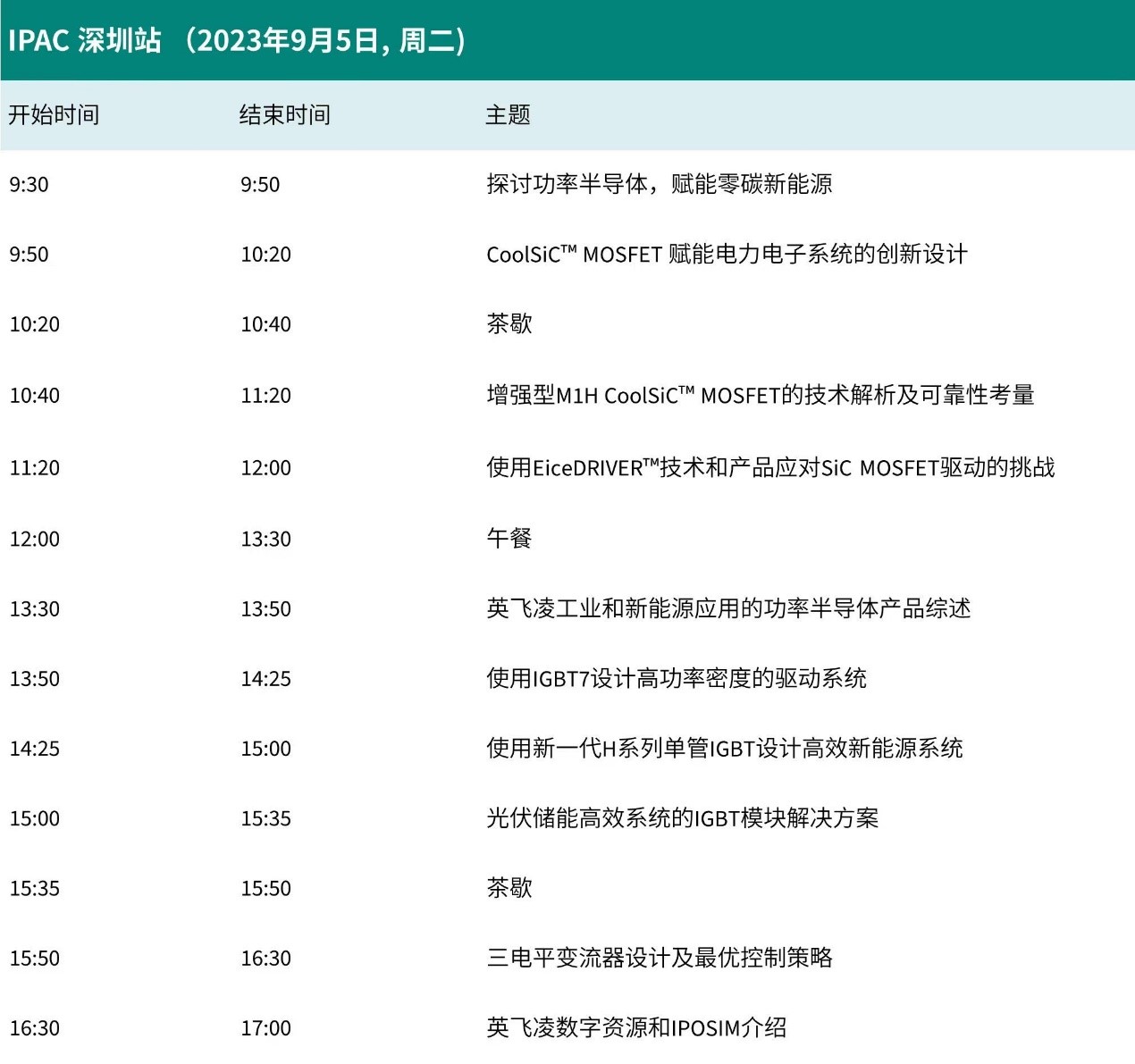Click the '茶歇' entry starting at 15:35
The width and height of the screenshot is (1135, 1064).
509,887
